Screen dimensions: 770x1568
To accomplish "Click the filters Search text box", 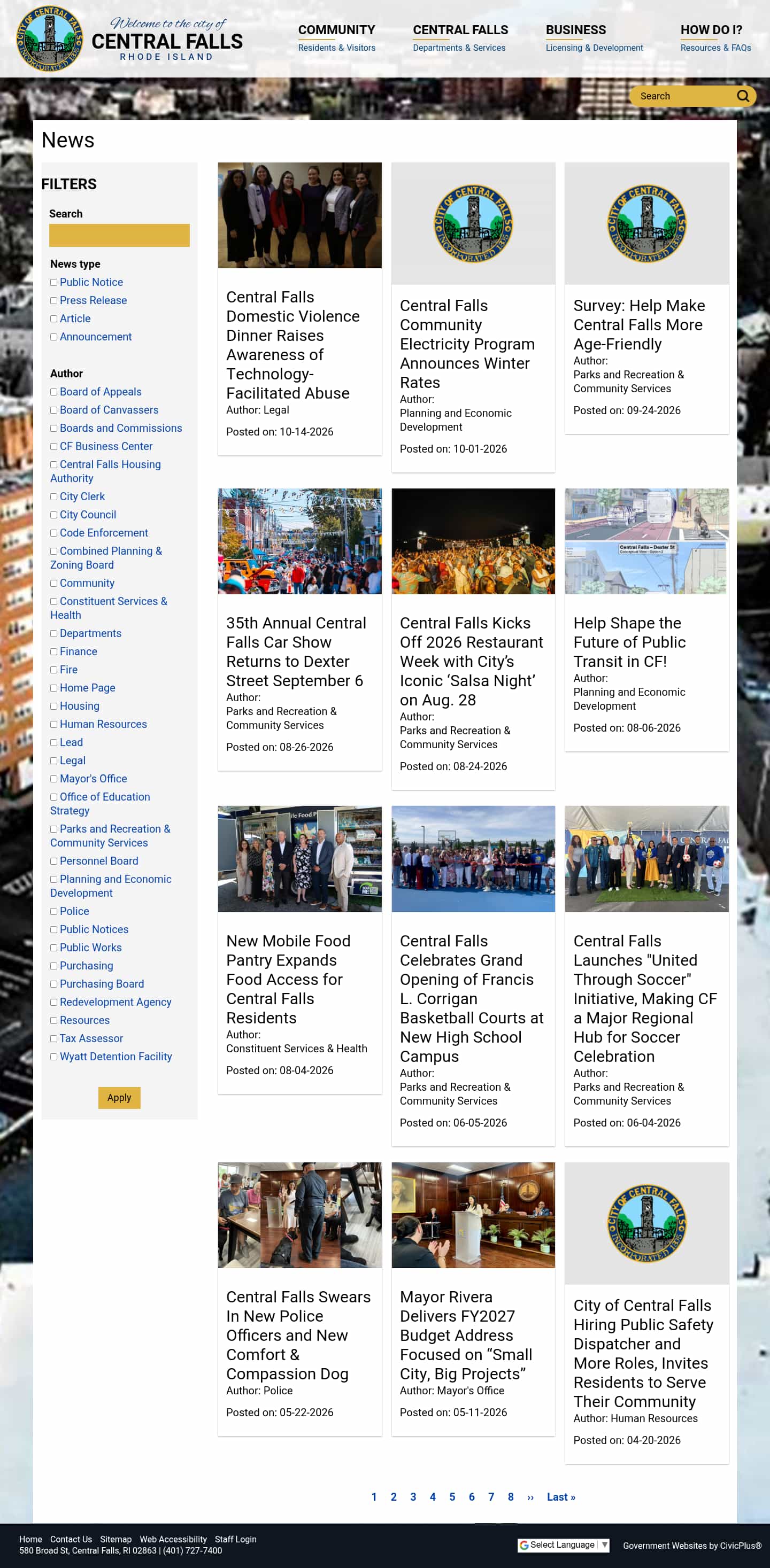I will [x=119, y=236].
